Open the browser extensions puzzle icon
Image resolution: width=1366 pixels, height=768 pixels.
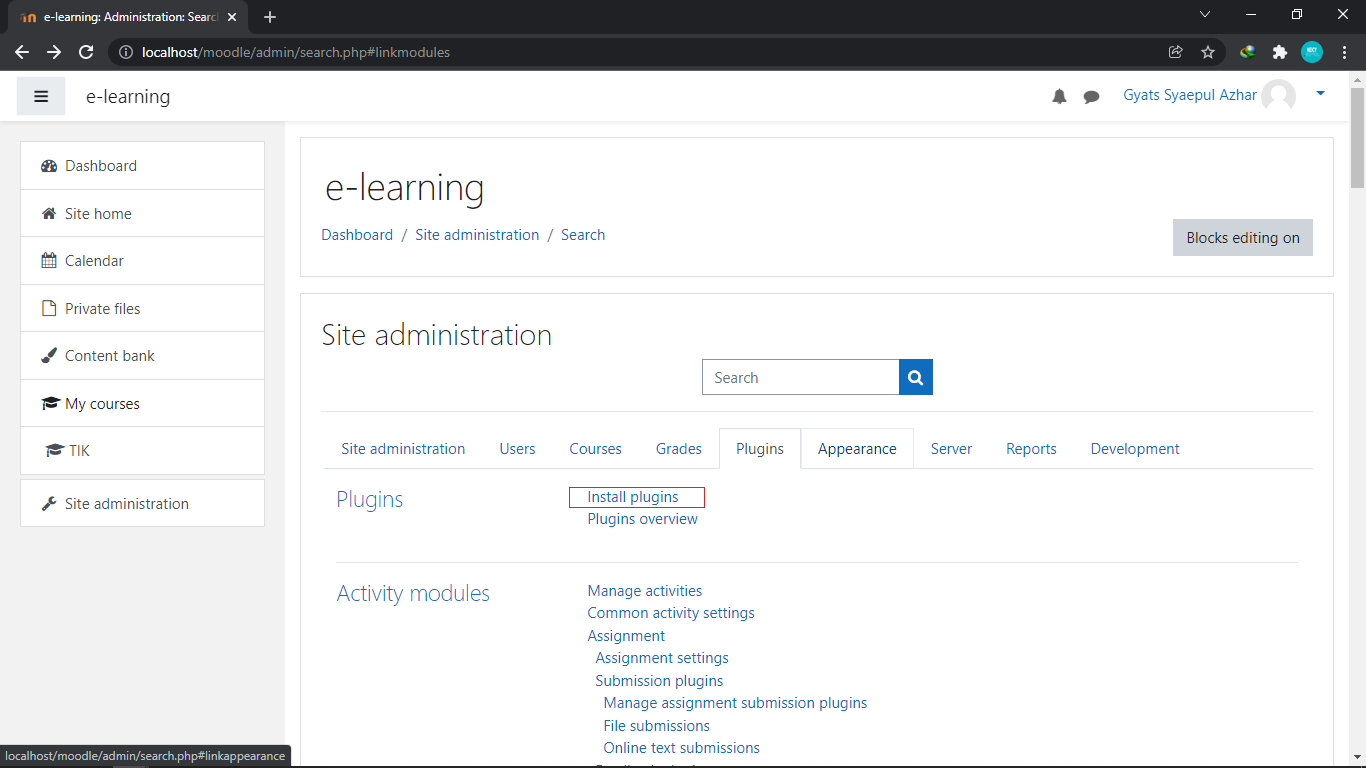point(1279,52)
